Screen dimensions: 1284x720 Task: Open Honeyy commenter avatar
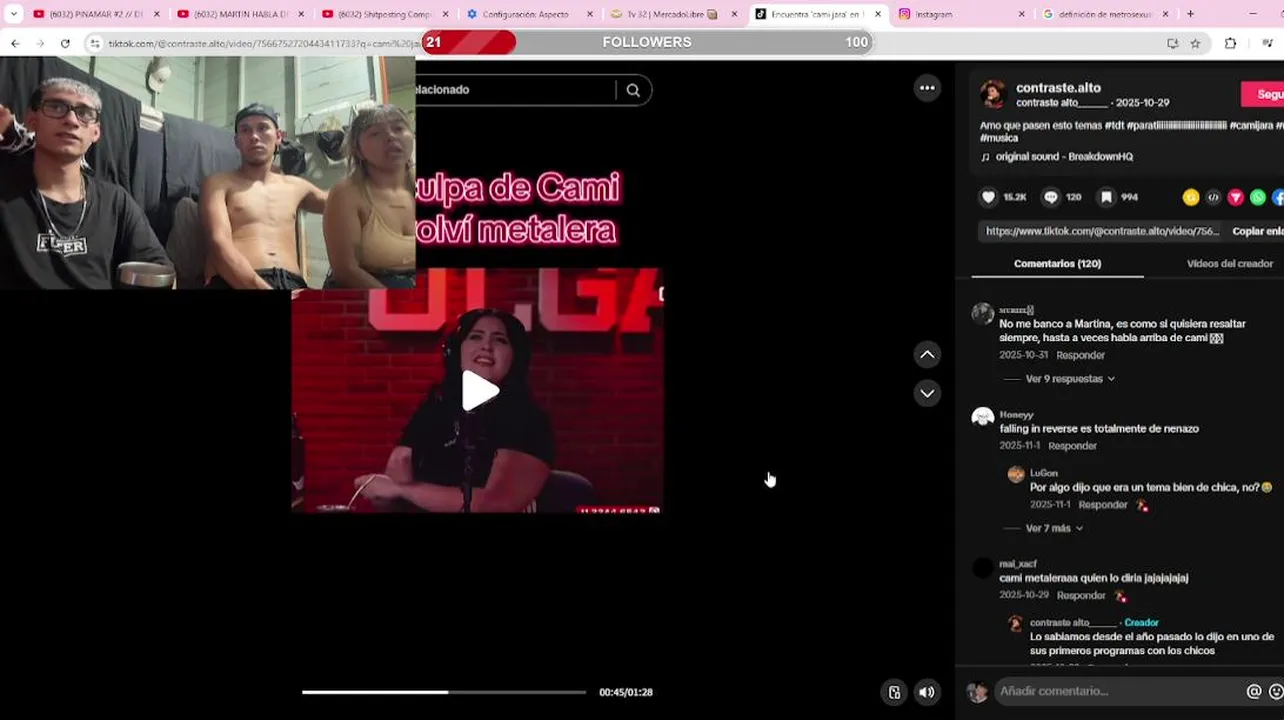click(983, 417)
